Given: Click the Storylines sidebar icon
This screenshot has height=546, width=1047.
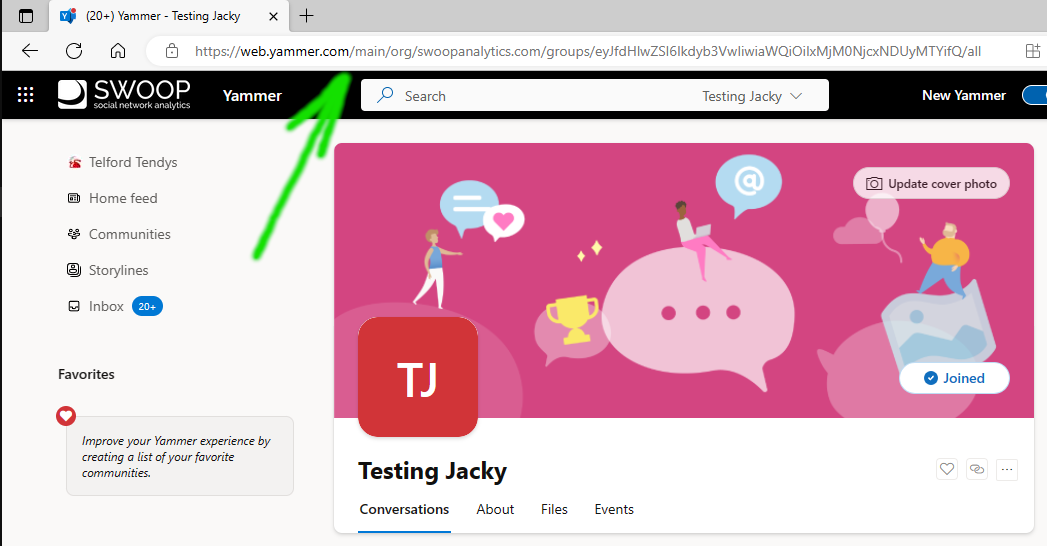Looking at the screenshot, I should [74, 270].
